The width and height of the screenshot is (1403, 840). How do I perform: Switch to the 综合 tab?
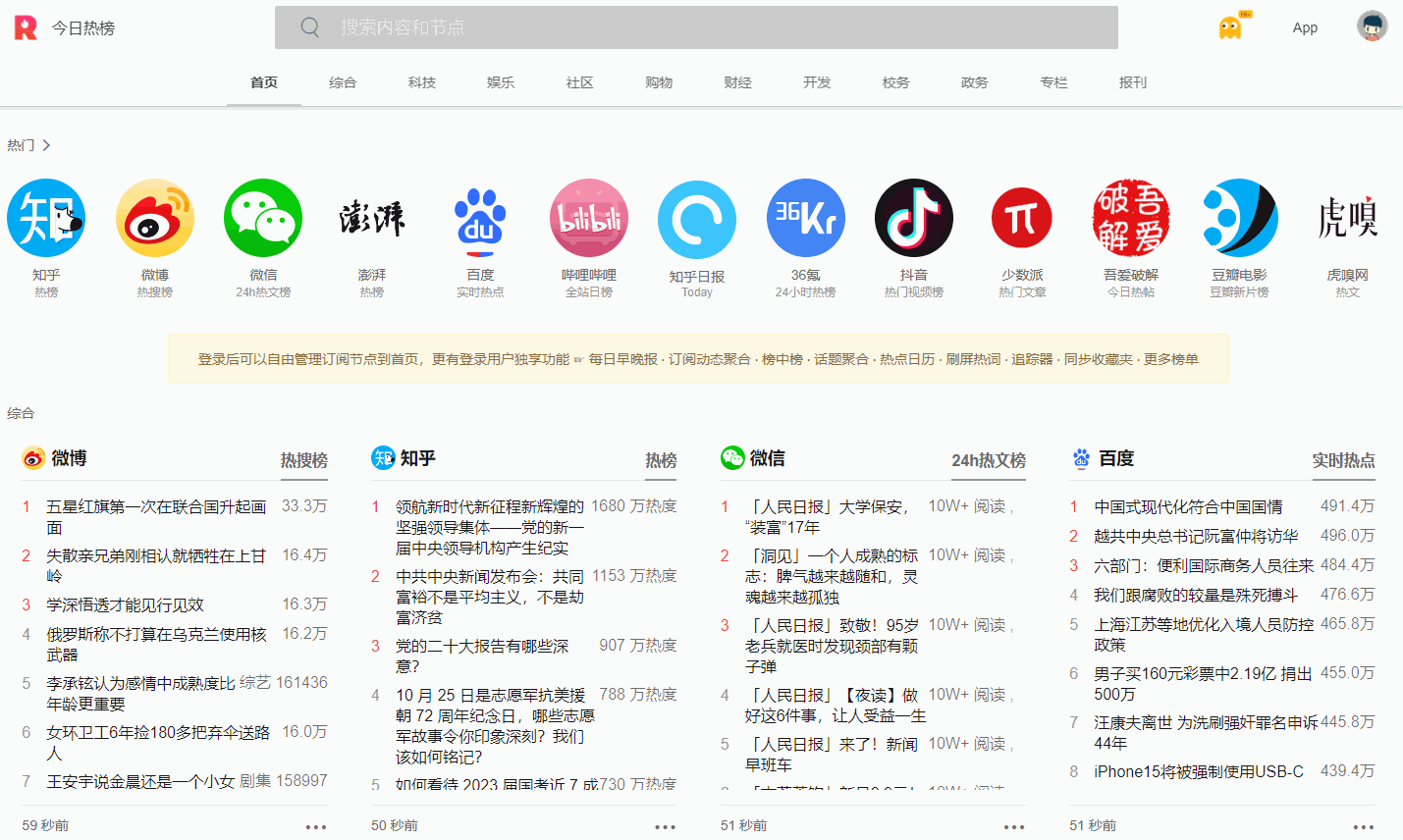click(343, 82)
